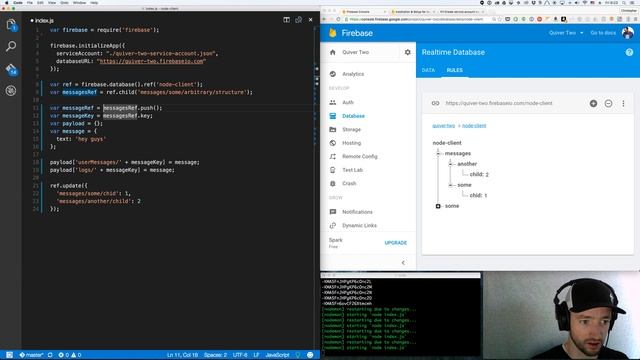Click the sync changes icon in status bar
Viewport: 640px width, 360px height.
pyautogui.click(x=50, y=355)
